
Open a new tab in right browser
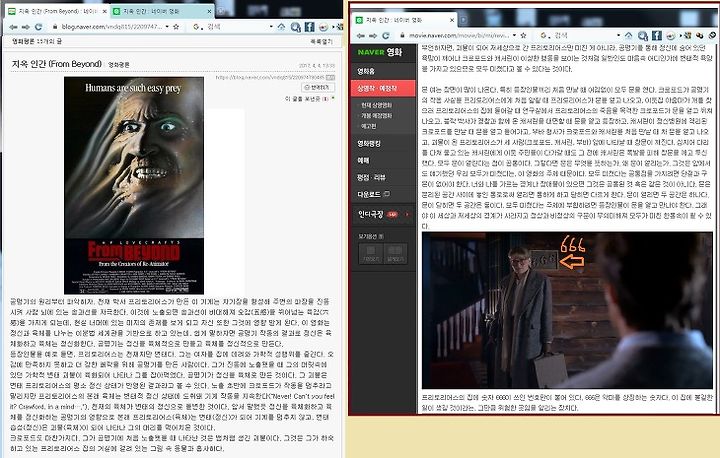click(463, 20)
